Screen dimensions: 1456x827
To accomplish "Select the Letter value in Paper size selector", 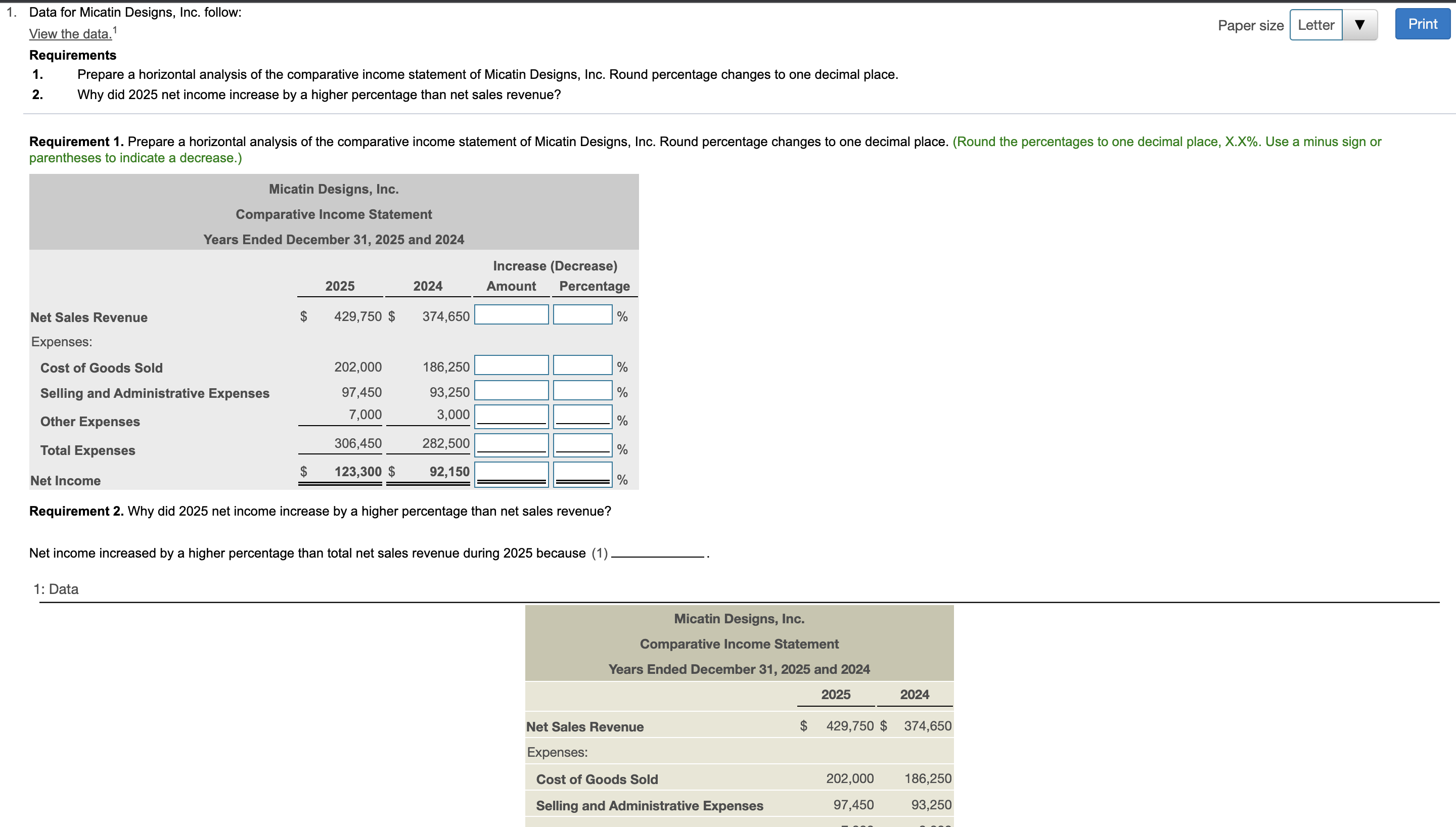I will pos(1315,24).
